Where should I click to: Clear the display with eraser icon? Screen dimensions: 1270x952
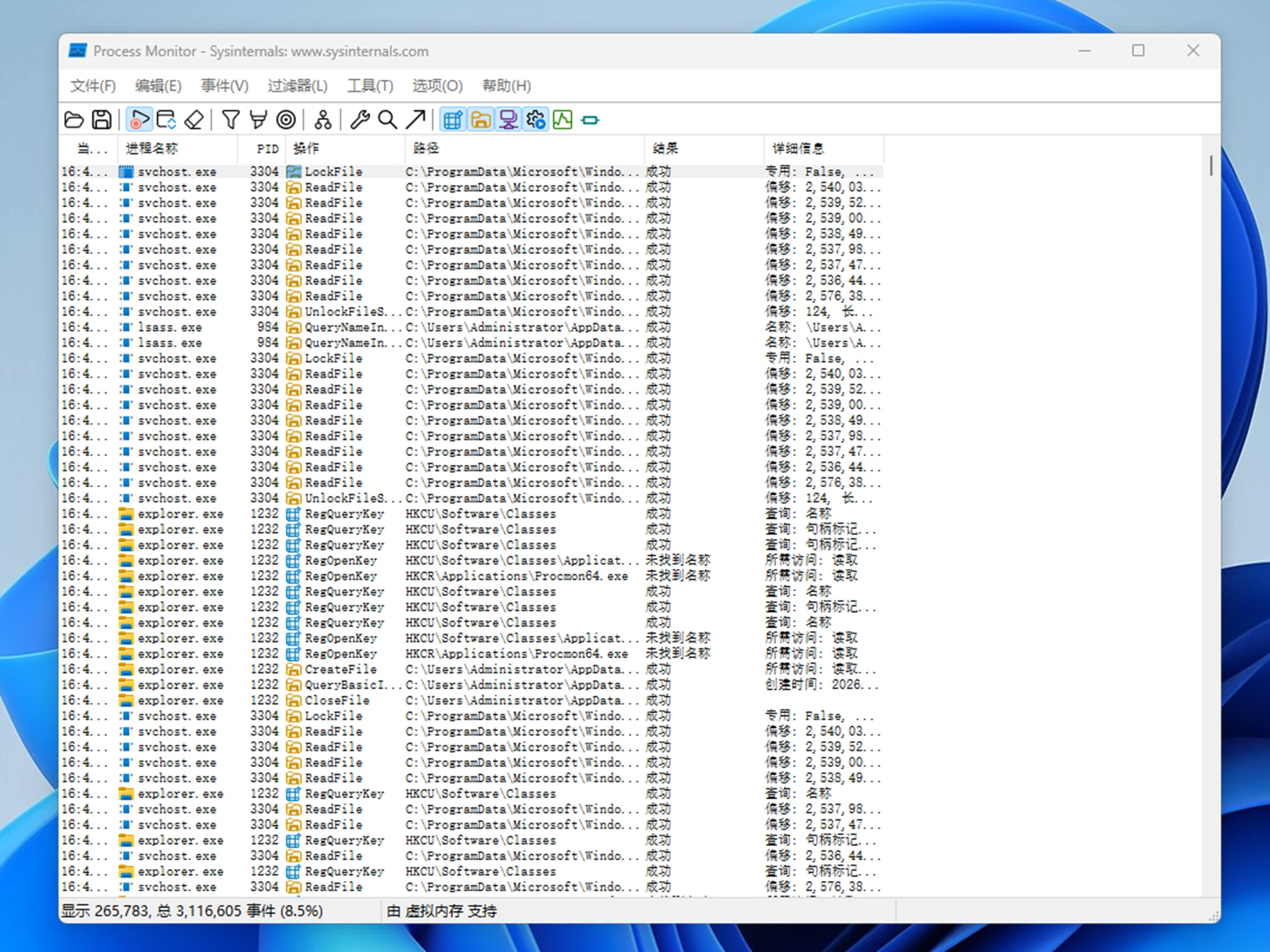tap(194, 120)
